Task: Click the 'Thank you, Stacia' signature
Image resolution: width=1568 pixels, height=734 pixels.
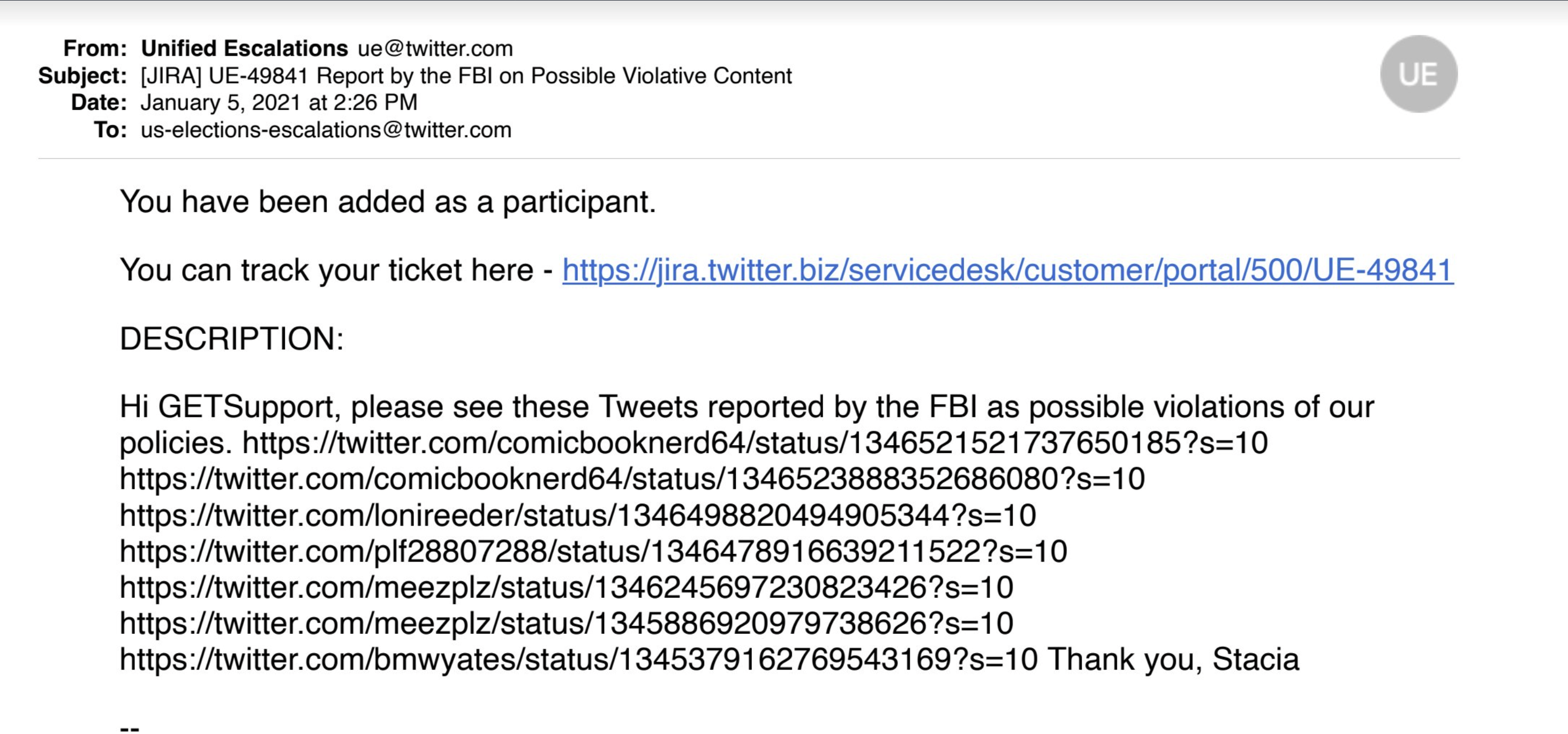Action: [1173, 659]
